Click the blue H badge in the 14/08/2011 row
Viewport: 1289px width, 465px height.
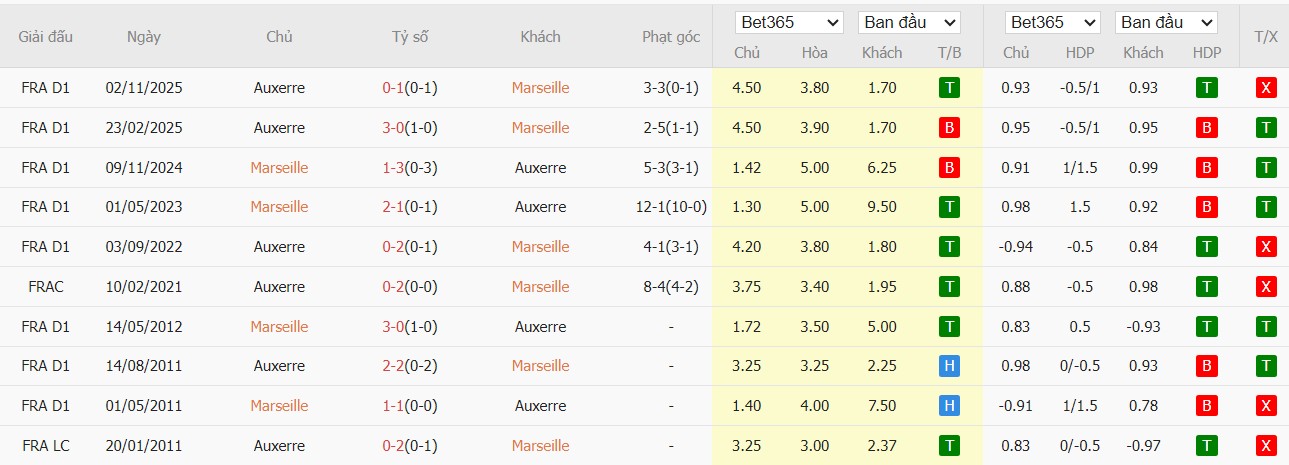point(949,366)
